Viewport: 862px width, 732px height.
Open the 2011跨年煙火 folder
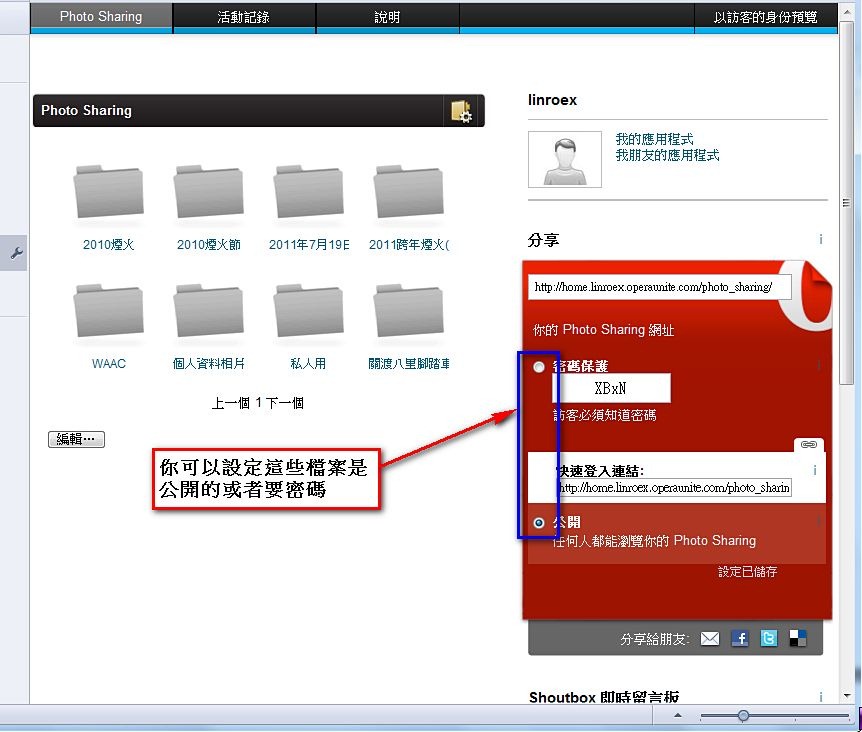tap(408, 192)
